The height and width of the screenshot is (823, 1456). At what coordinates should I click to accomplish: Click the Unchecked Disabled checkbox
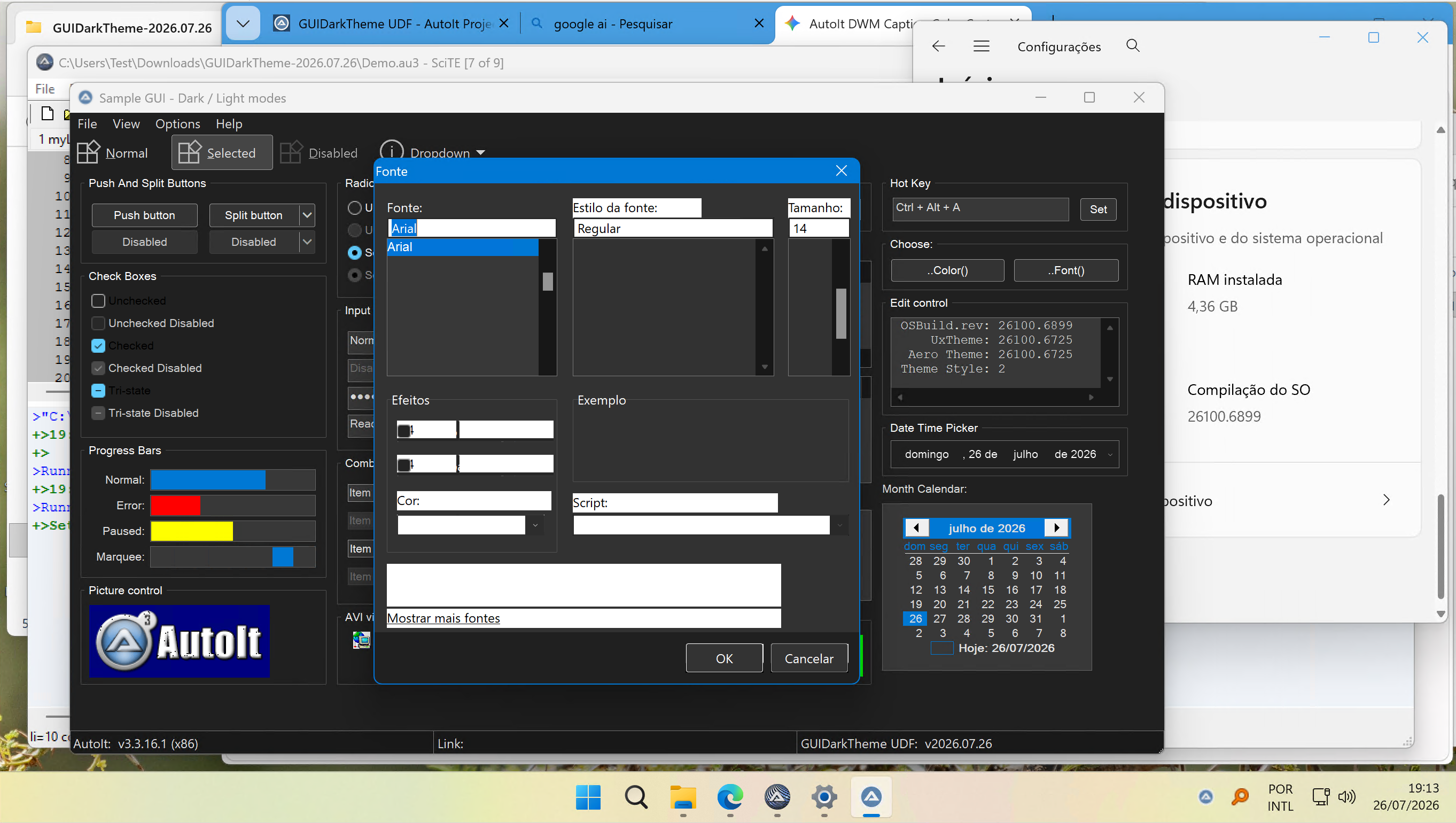98,323
